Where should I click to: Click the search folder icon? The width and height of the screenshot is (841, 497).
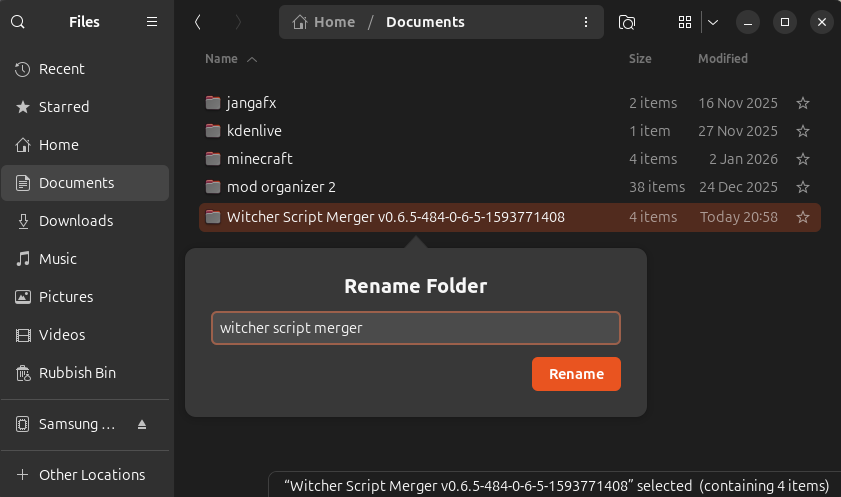pos(627,22)
